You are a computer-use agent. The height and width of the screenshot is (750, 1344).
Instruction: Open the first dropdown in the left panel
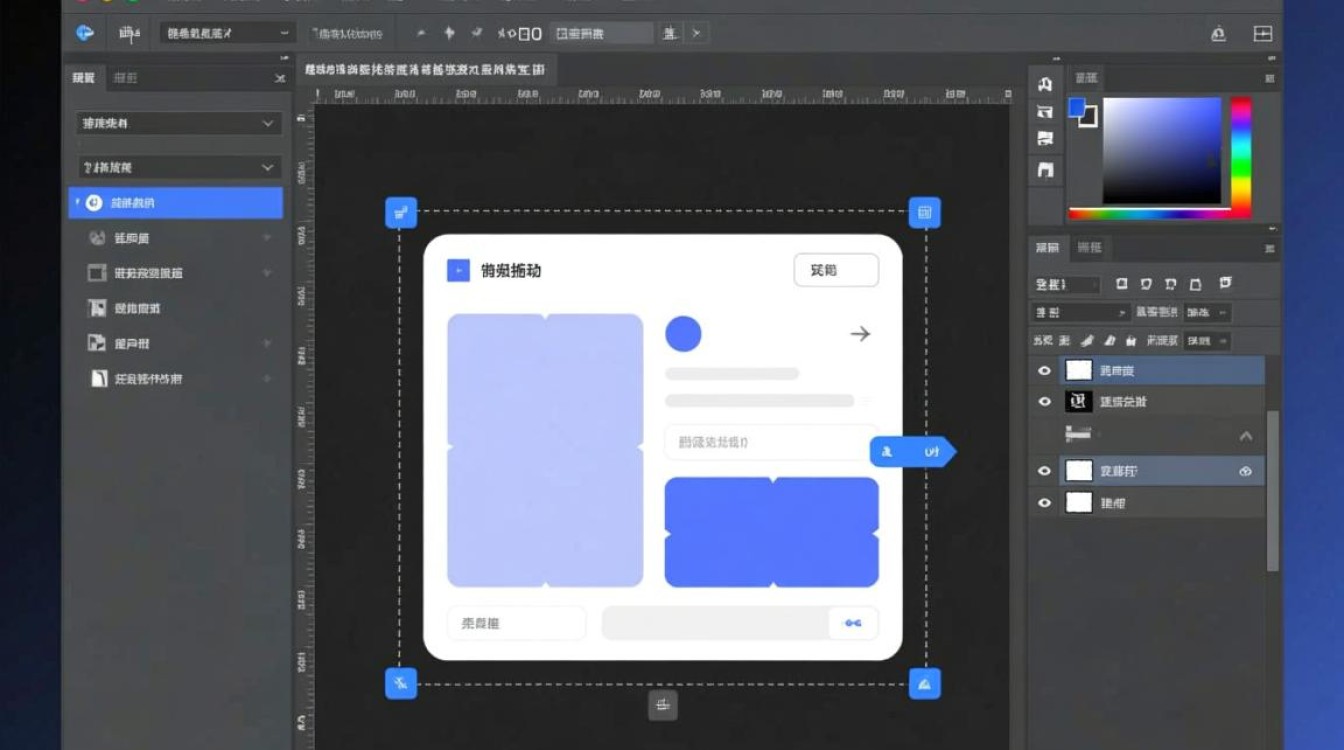(179, 123)
